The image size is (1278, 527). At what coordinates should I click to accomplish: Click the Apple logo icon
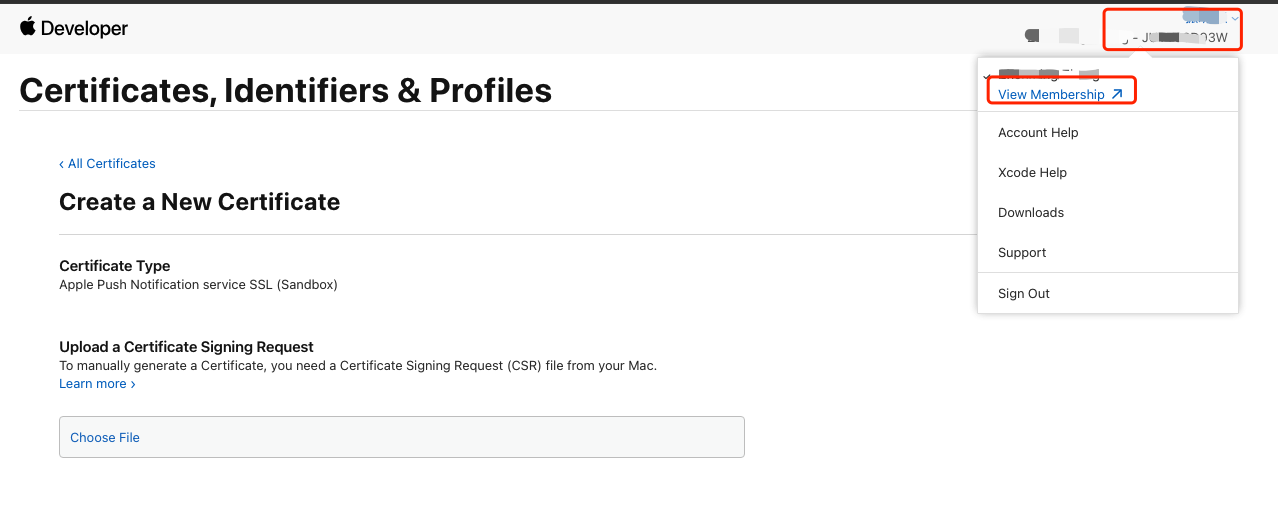(x=27, y=27)
